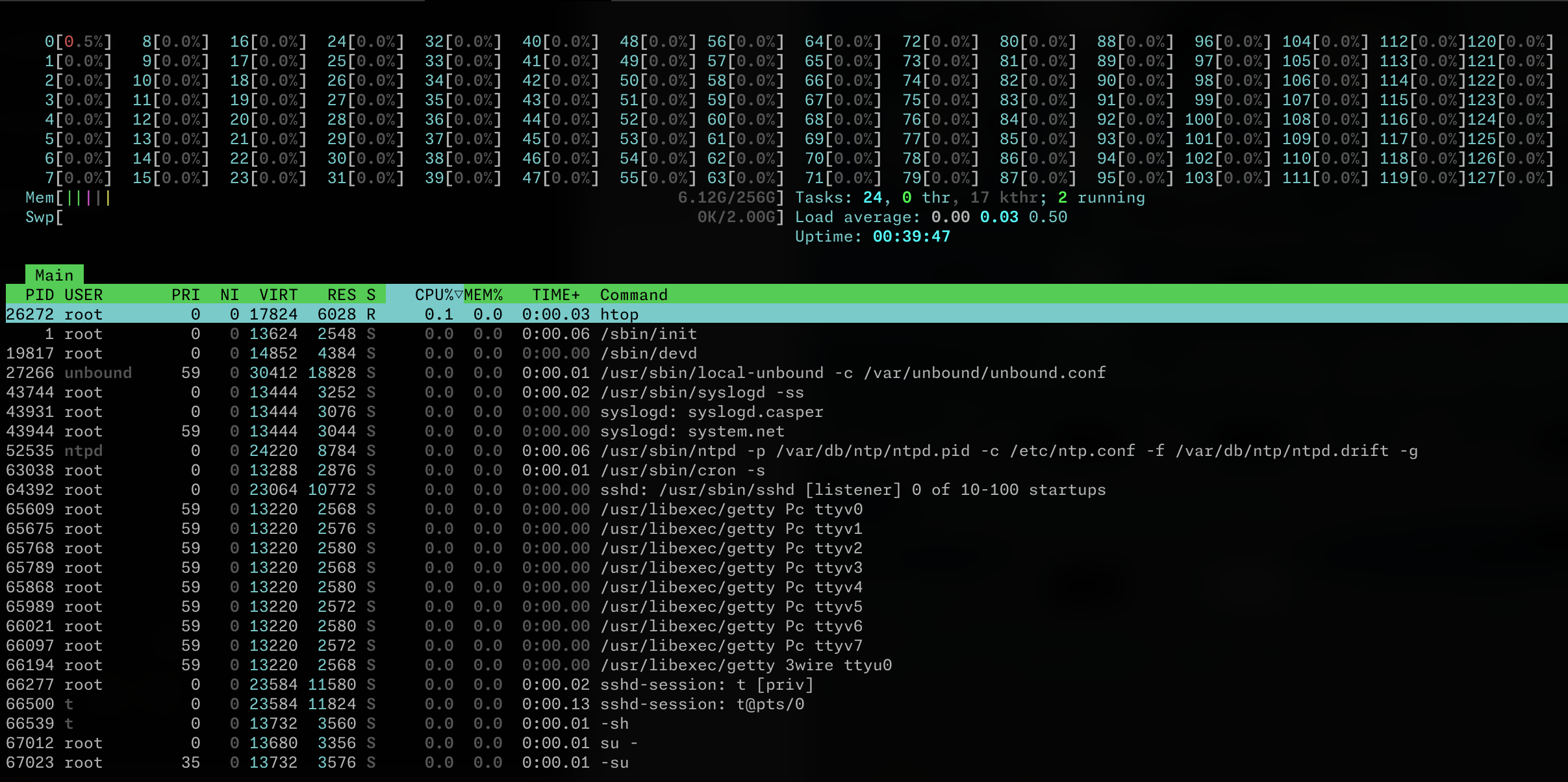Click the Swp usage meter
Viewport: 1568px width, 782px height.
pyautogui.click(x=405, y=217)
